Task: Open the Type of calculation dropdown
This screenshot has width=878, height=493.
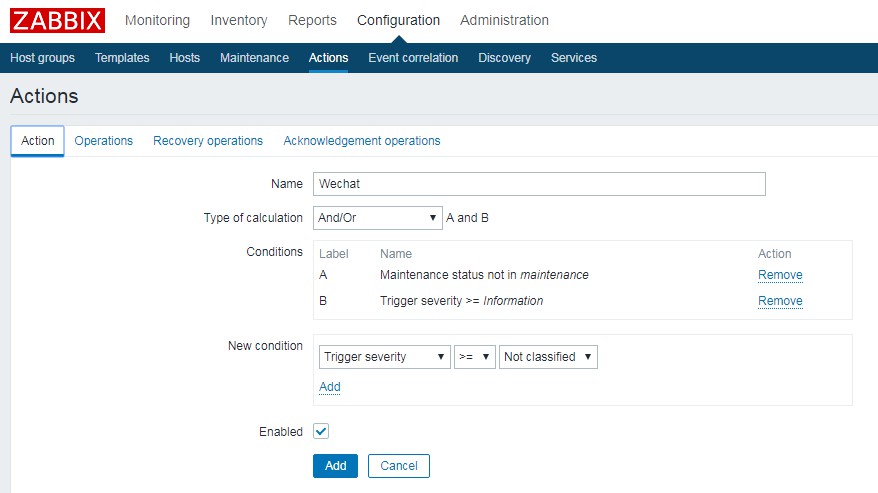Action: (x=377, y=218)
